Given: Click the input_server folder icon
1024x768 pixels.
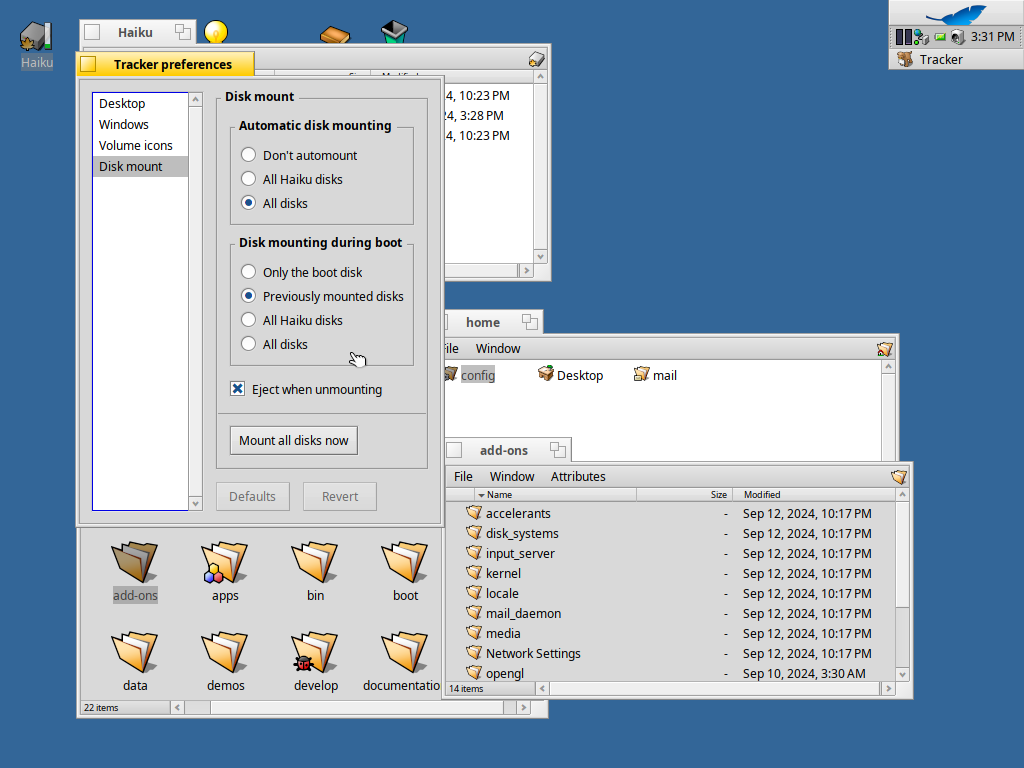Looking at the screenshot, I should pos(474,553).
